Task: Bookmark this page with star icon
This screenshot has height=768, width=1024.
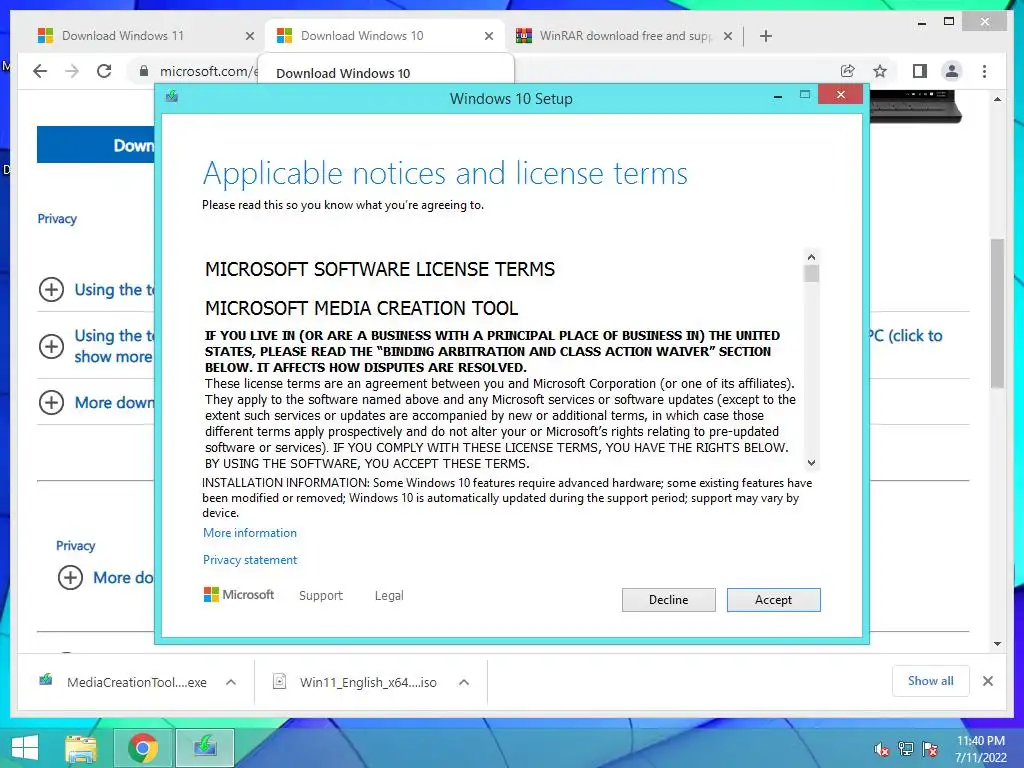Action: 880,71
